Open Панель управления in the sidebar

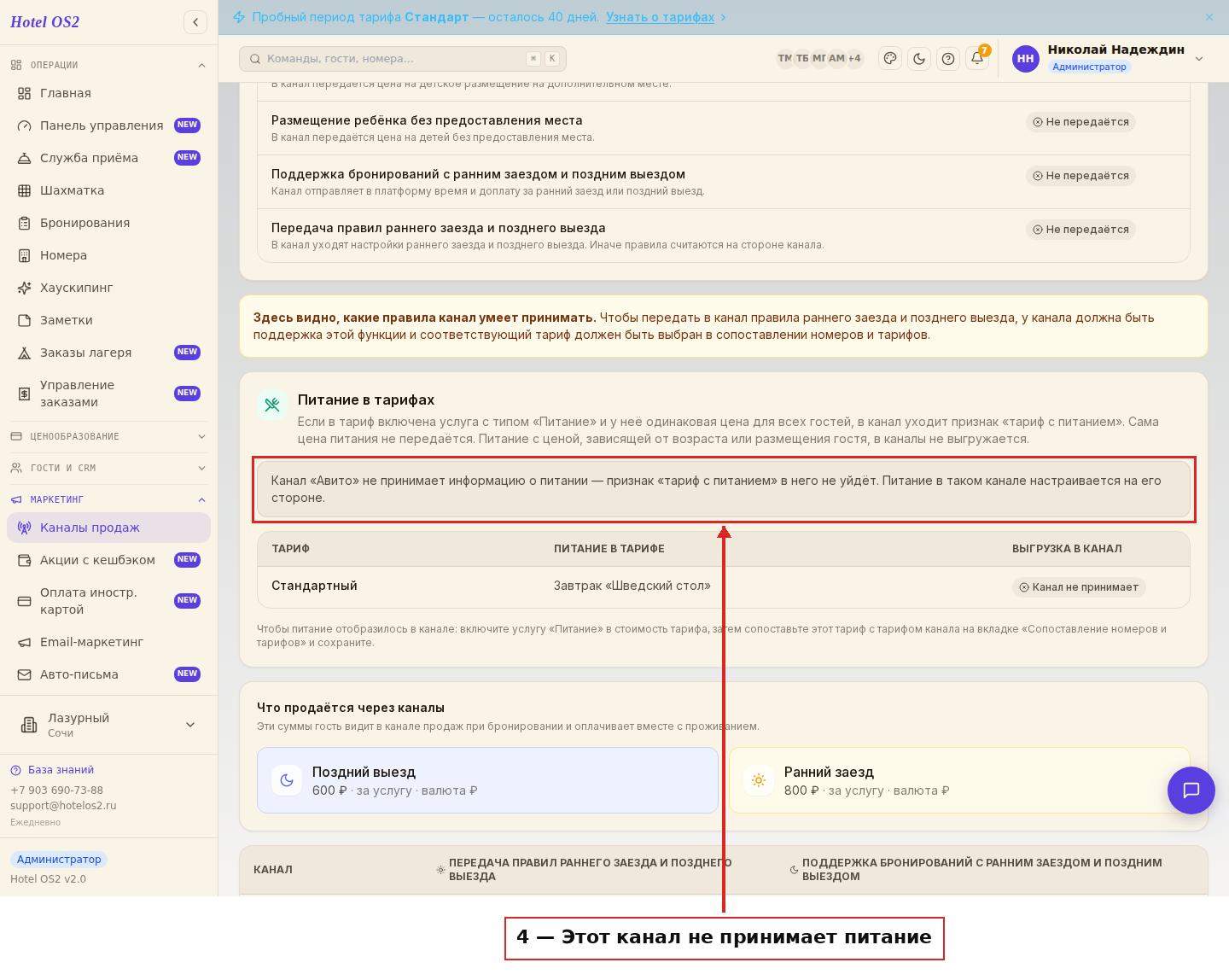108,125
